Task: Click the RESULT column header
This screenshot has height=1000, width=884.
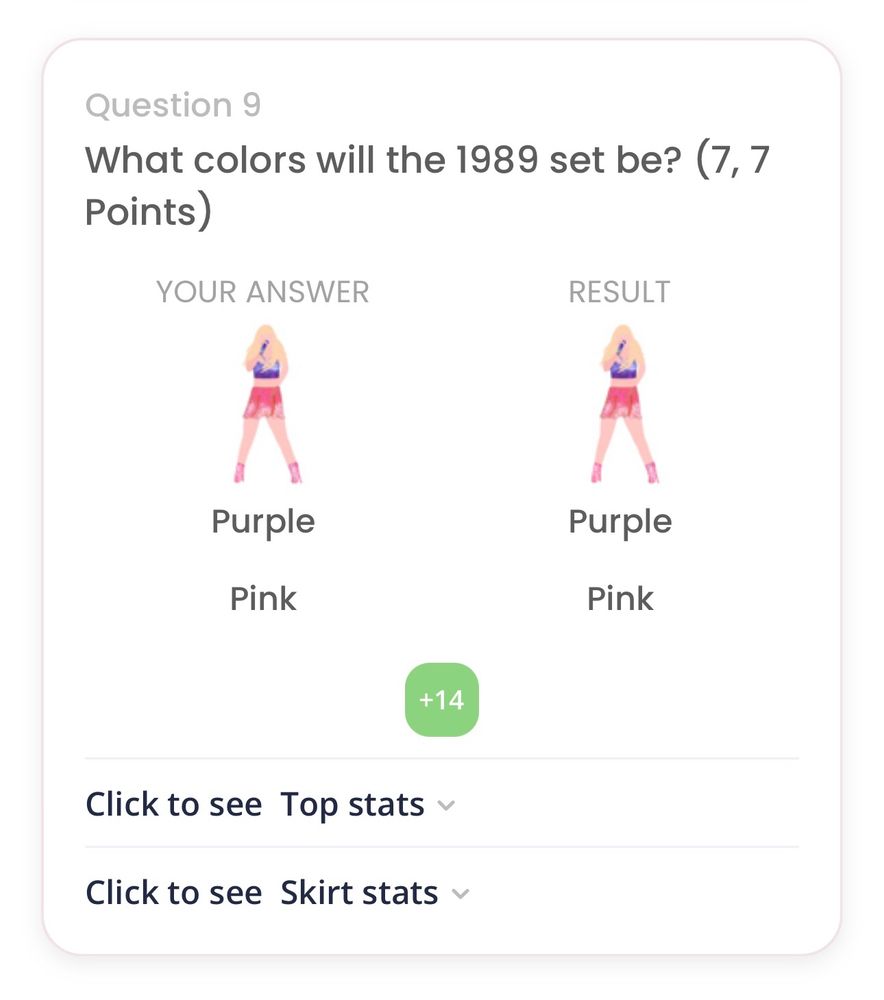Action: [x=619, y=292]
